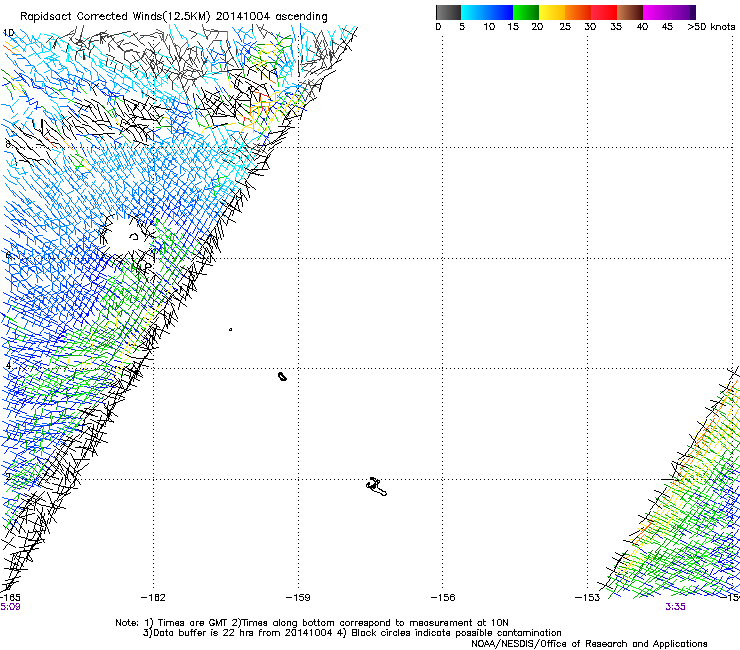Click the small island outline inside the swath gap
The width and height of the screenshot is (740, 650).
point(134,236)
